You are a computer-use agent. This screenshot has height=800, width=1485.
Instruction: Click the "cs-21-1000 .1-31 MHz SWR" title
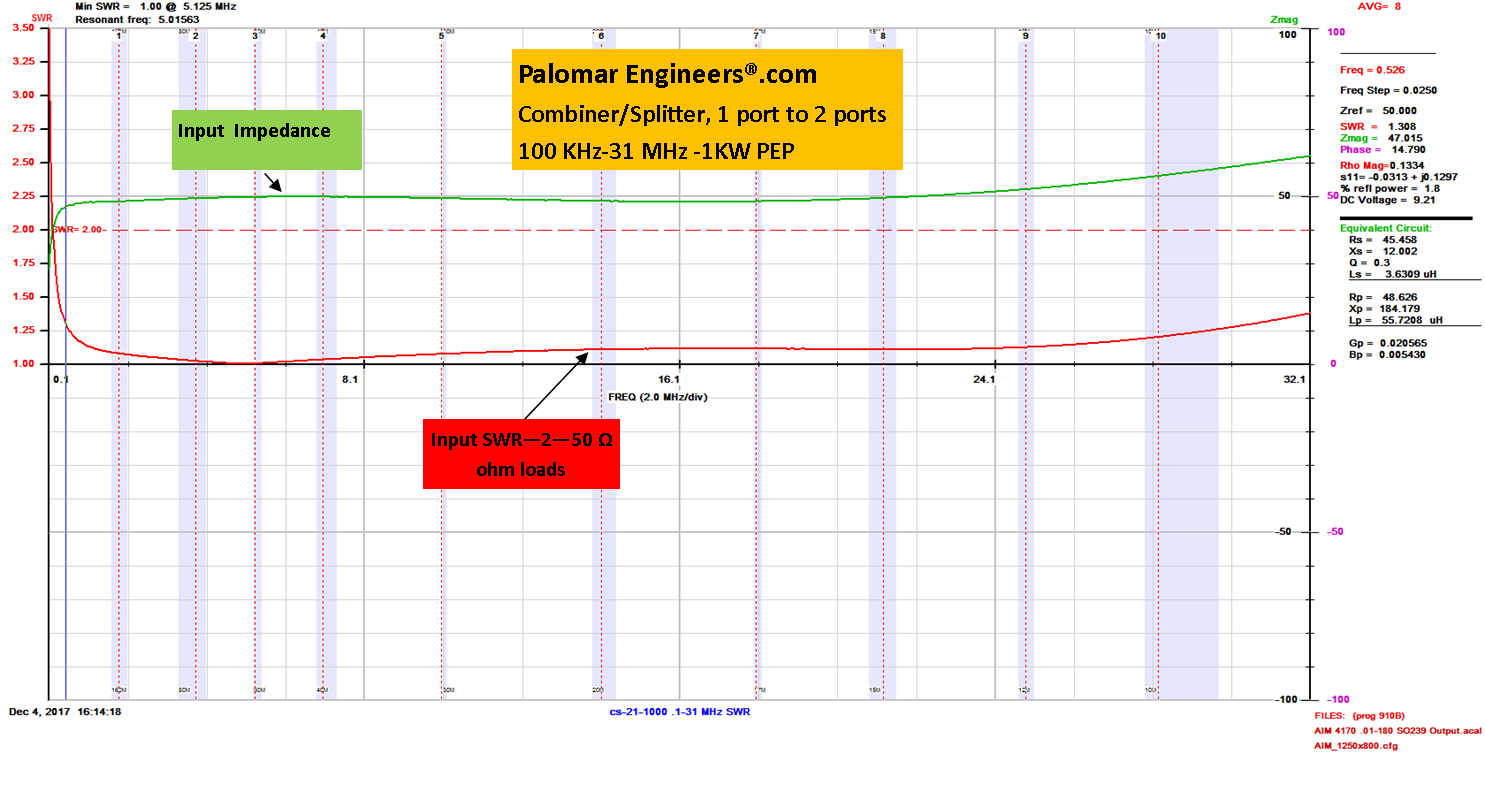680,712
